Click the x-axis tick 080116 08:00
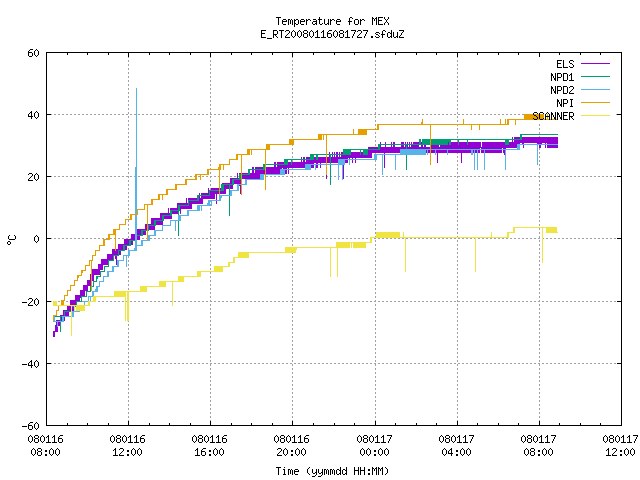 click(x=46, y=446)
